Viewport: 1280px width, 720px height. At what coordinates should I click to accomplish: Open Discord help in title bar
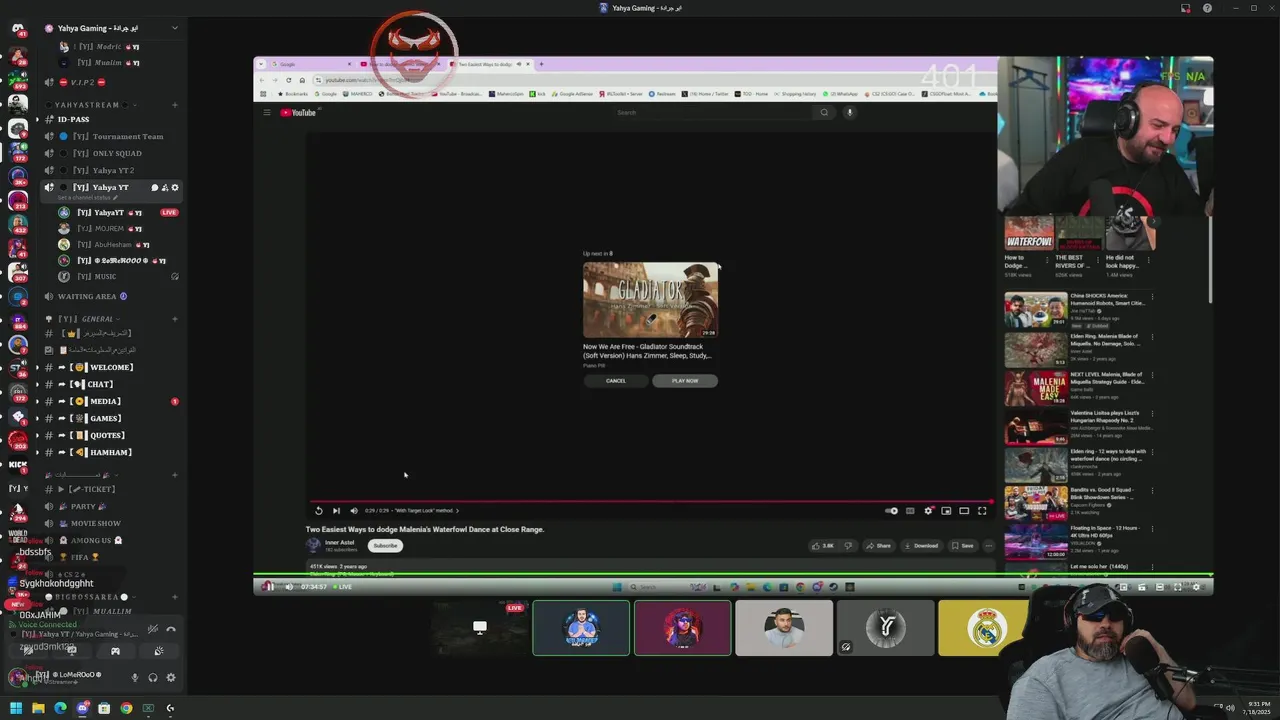[x=1207, y=8]
